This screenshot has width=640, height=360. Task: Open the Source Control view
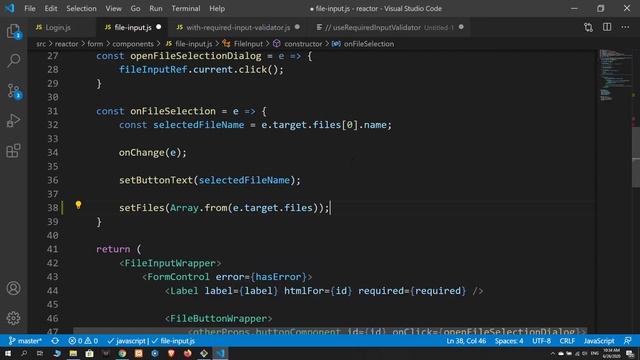point(13,91)
